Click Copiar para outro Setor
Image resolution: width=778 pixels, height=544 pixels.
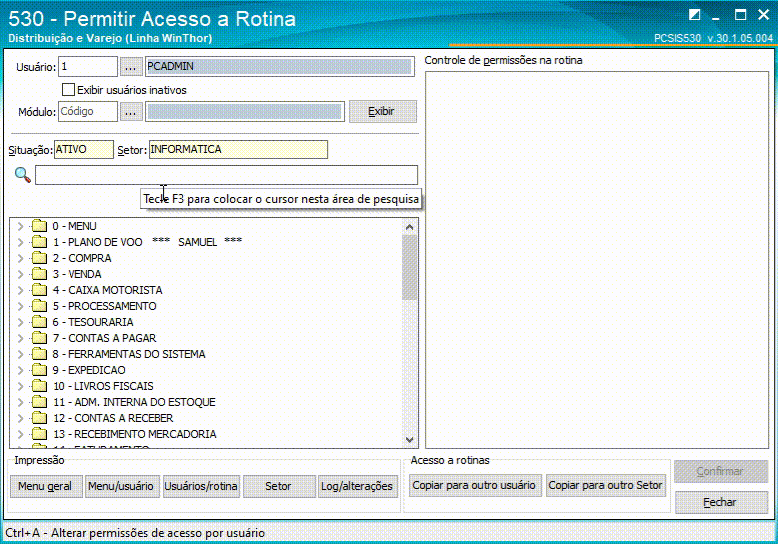click(x=605, y=485)
